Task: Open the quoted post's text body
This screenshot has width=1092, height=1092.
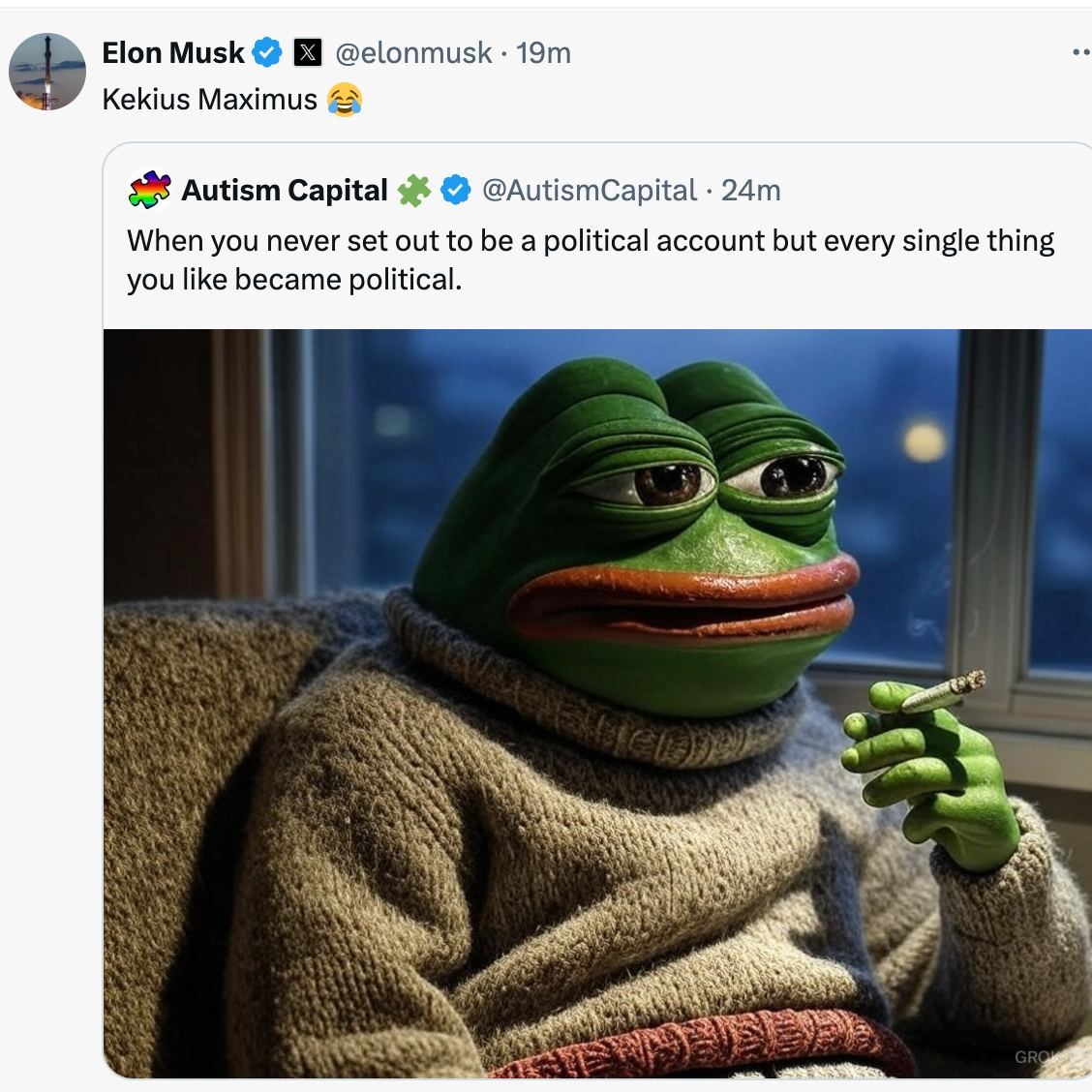Action: point(591,259)
